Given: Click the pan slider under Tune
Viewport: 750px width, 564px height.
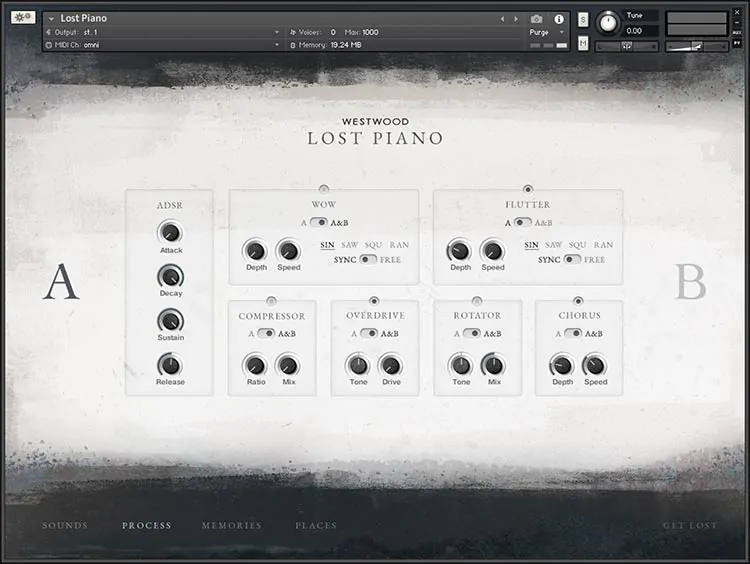Looking at the screenshot, I should 627,46.
